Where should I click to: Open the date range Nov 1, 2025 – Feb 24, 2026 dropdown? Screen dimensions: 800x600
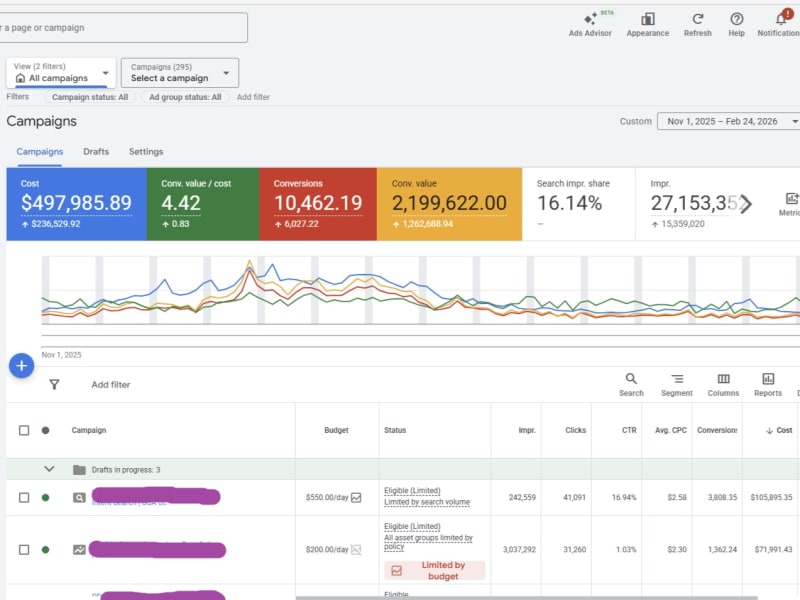[730, 121]
